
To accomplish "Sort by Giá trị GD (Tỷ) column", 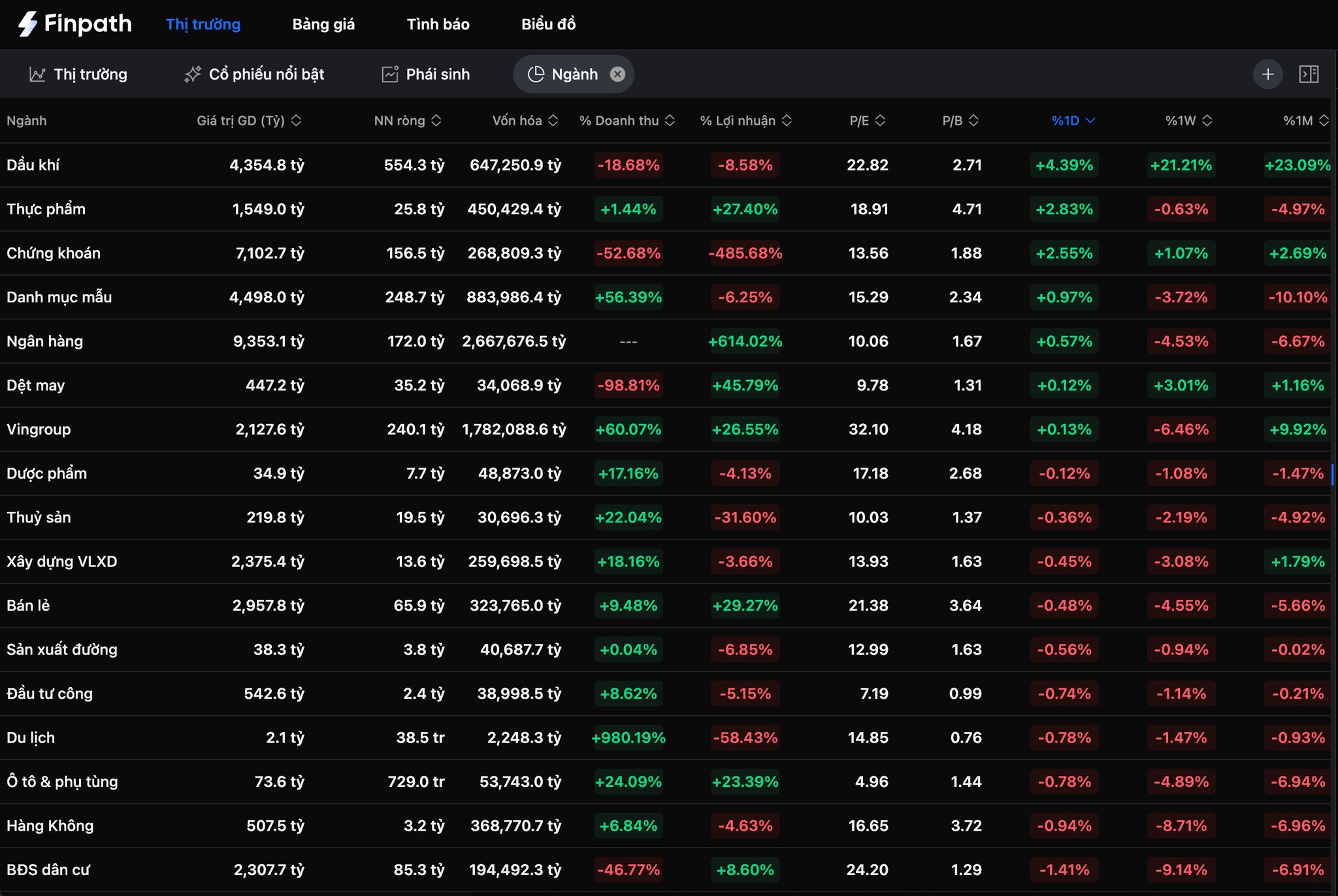I will (249, 121).
